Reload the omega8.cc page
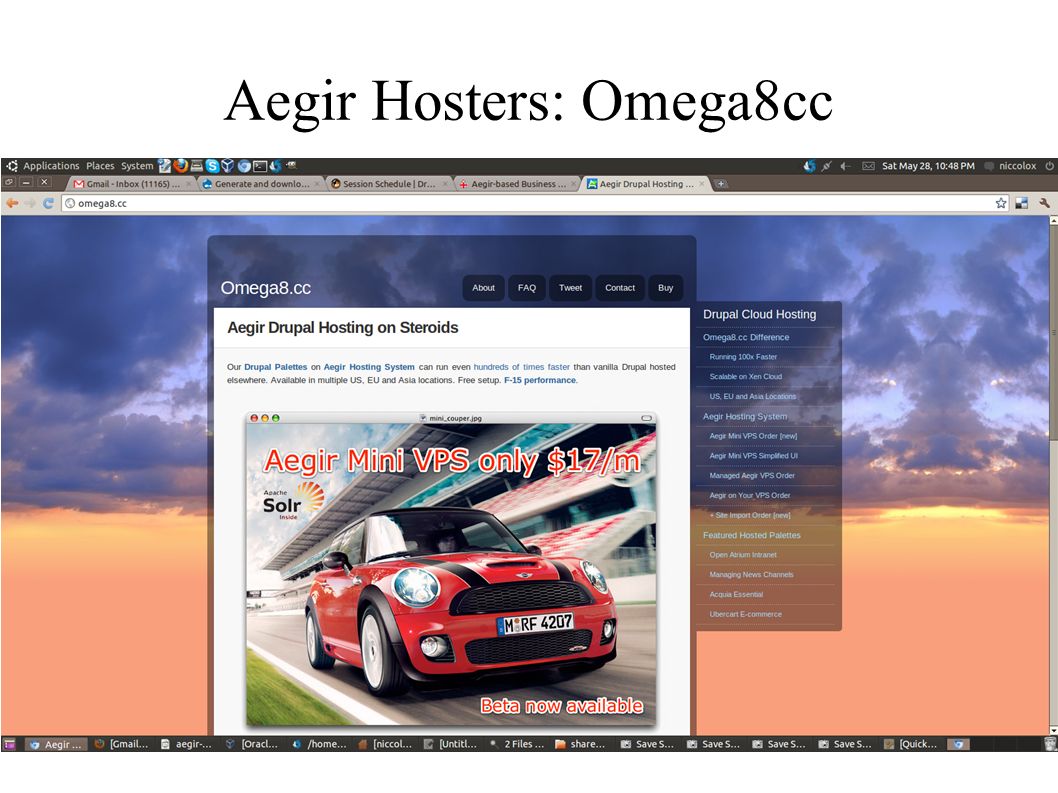 49,203
